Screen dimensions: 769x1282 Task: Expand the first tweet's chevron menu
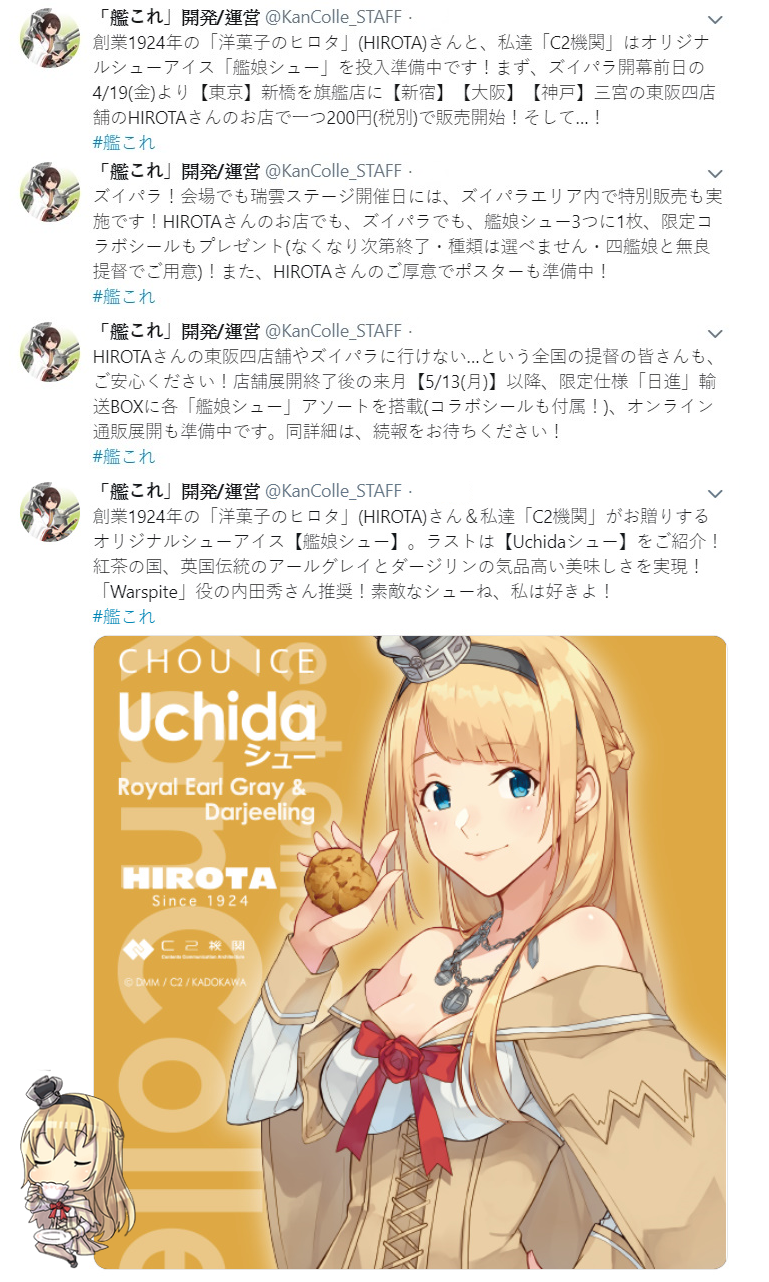click(x=715, y=19)
